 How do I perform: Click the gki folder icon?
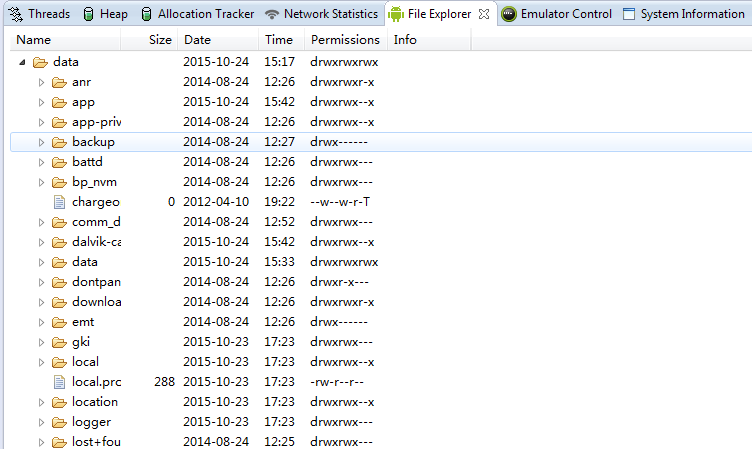59,343
